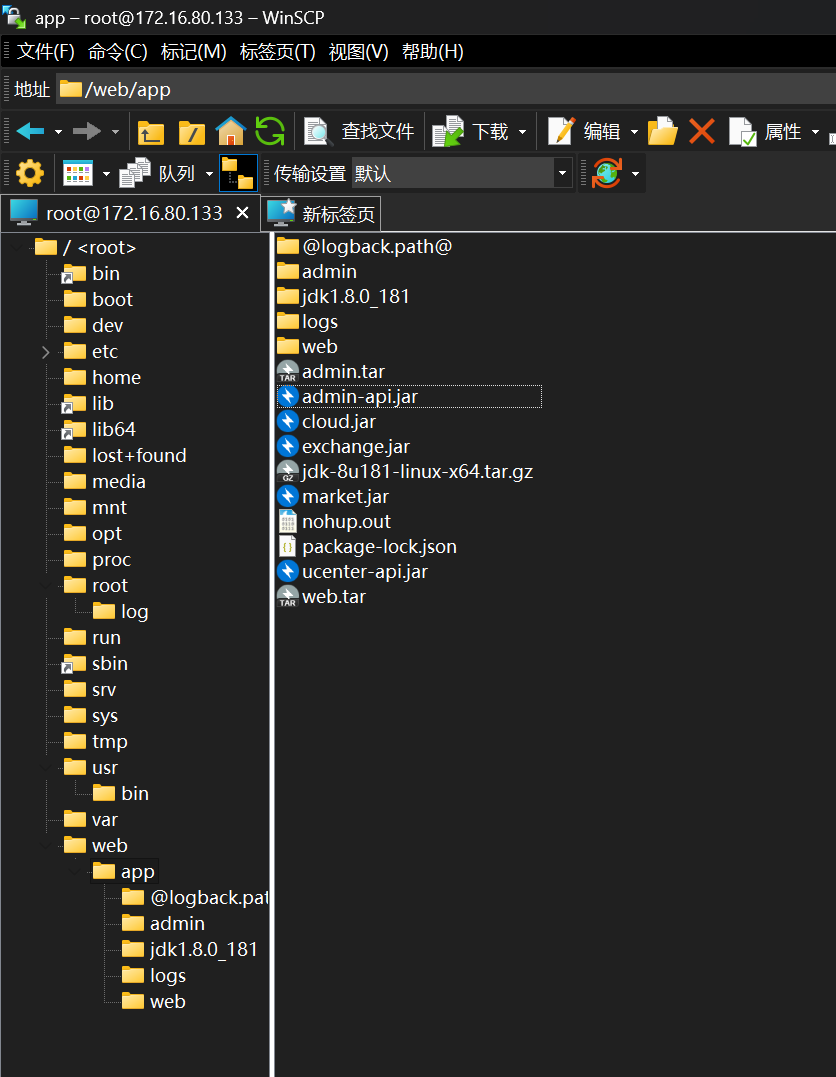836x1077 pixels.
Task: Click the 下载 button label
Action: pyautogui.click(x=490, y=131)
